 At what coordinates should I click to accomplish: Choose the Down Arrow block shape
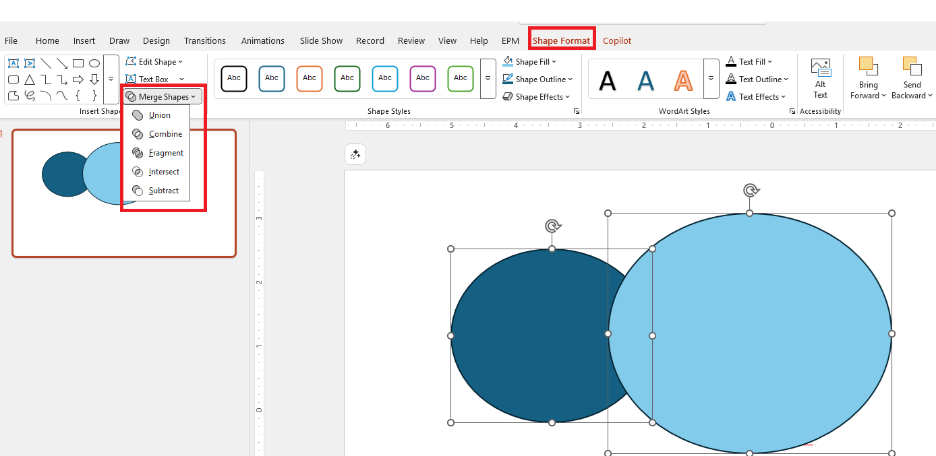pos(94,79)
